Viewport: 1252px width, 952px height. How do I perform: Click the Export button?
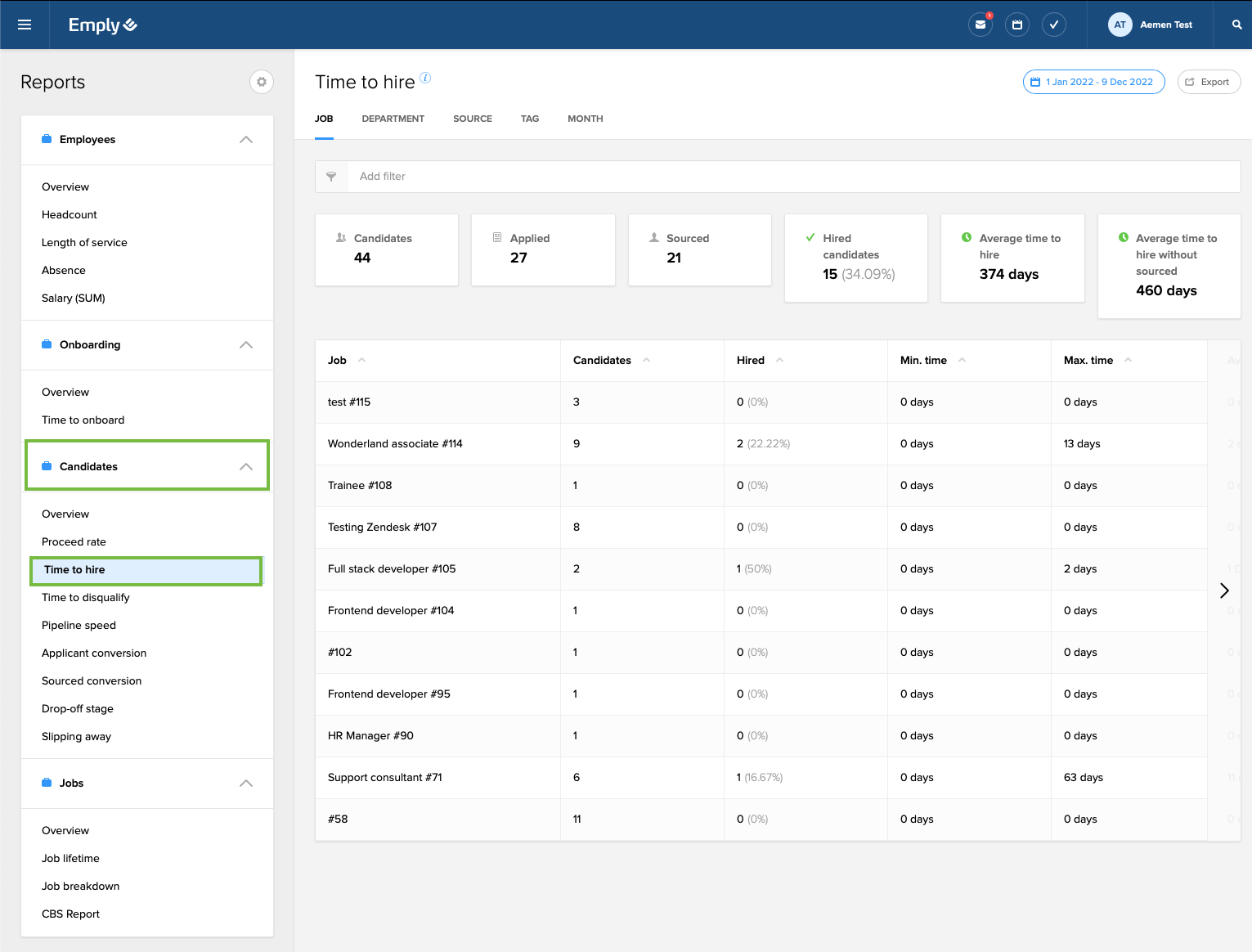click(x=1208, y=82)
